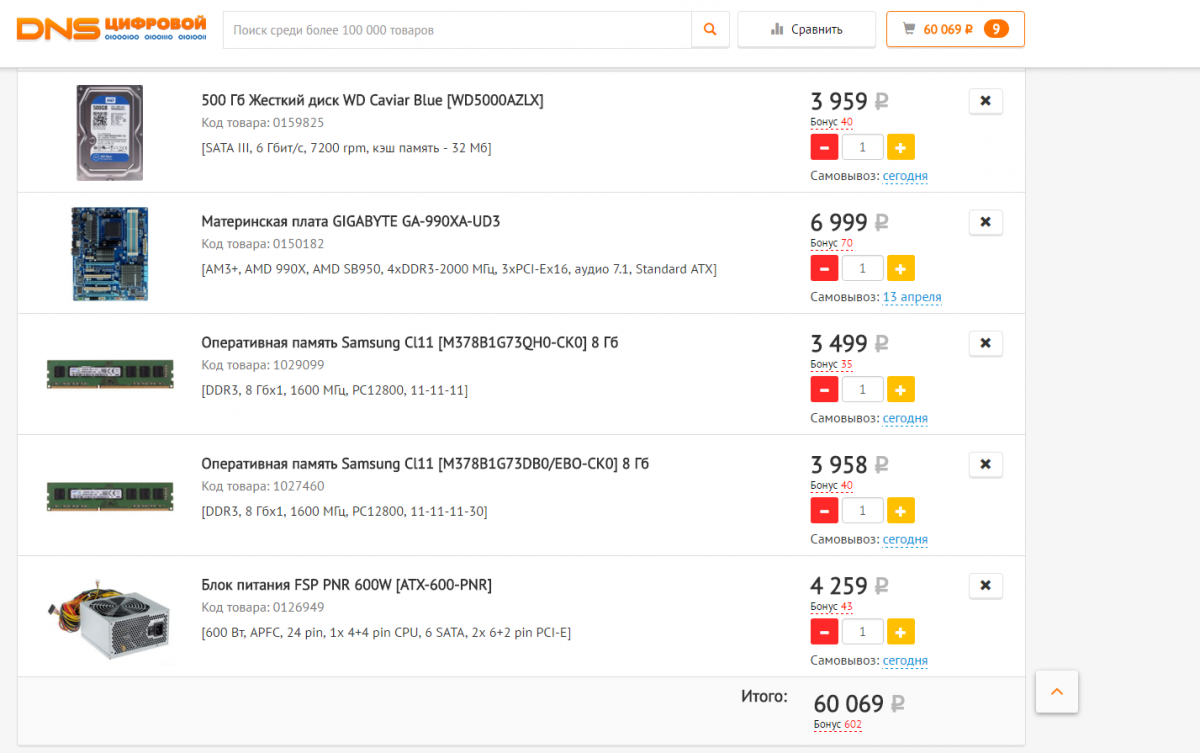Screen dimensions: 1200x753
Task: Click pickup date 13 апреля for motherboard
Action: click(x=912, y=297)
